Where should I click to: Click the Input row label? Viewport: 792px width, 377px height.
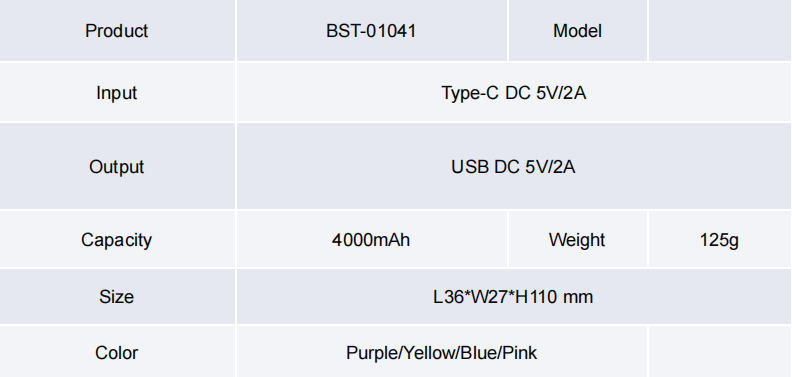coord(117,92)
